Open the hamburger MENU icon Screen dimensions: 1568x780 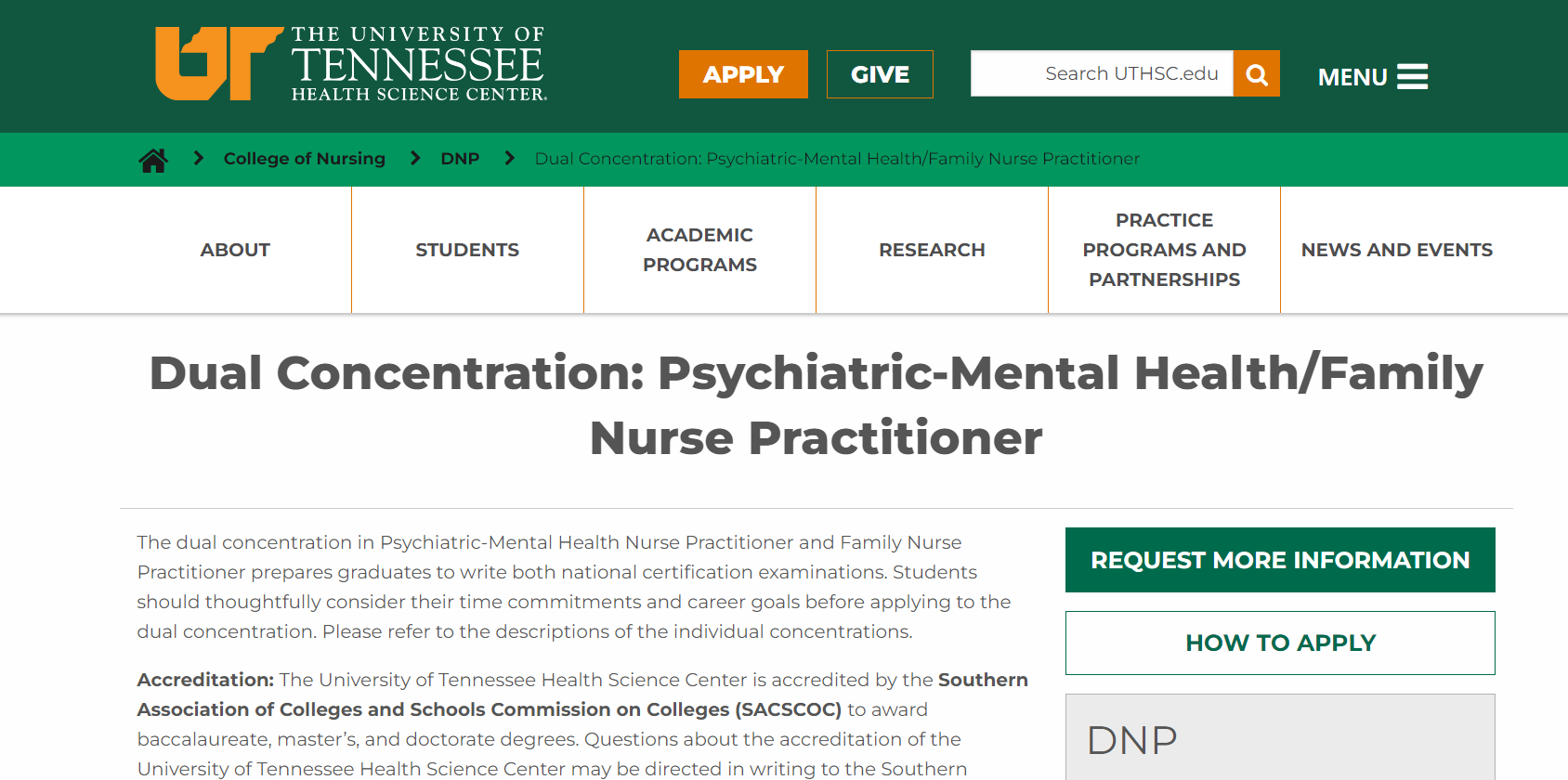(1412, 77)
